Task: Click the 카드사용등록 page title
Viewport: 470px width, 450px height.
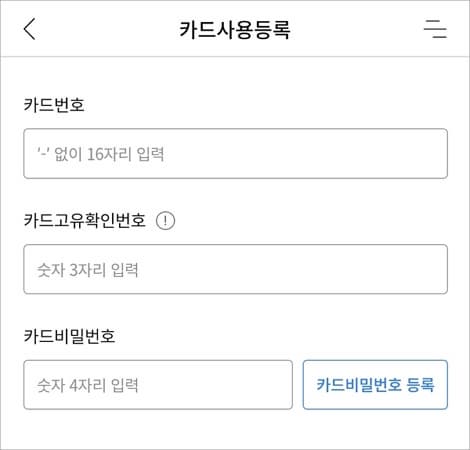Action: pyautogui.click(x=235, y=30)
